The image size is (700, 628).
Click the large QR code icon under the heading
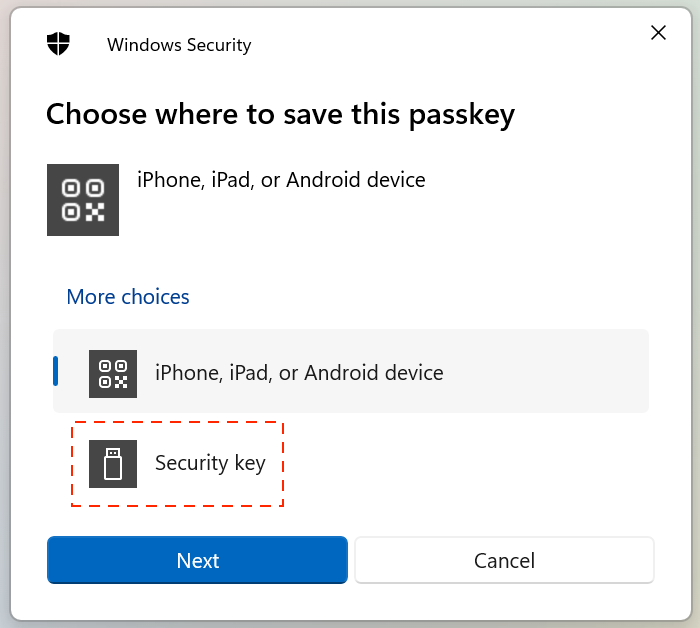point(83,200)
